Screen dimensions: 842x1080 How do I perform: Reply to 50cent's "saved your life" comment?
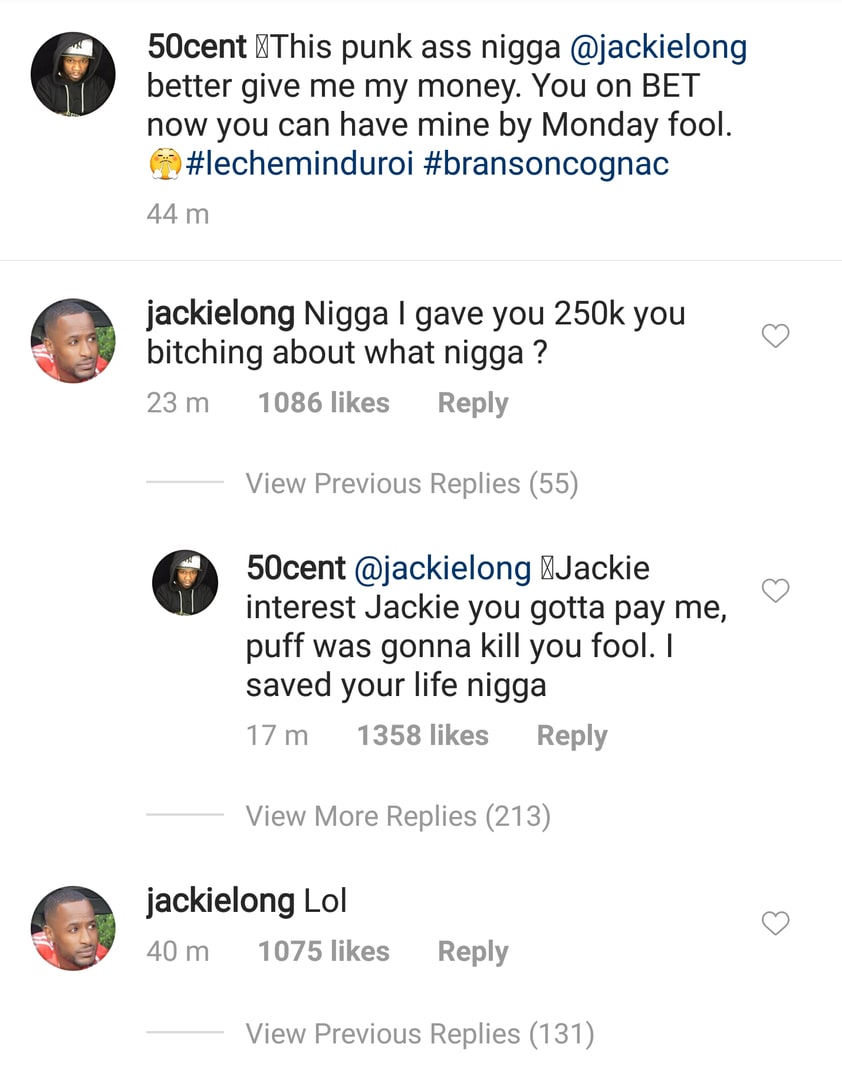pyautogui.click(x=572, y=736)
